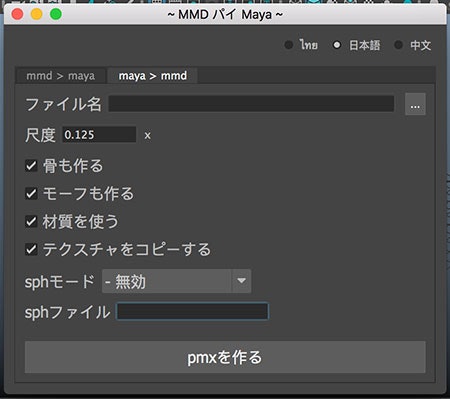450x399 pixels.
Task: Click the 尺度 scale field showing 0.125
Action: coord(99,134)
